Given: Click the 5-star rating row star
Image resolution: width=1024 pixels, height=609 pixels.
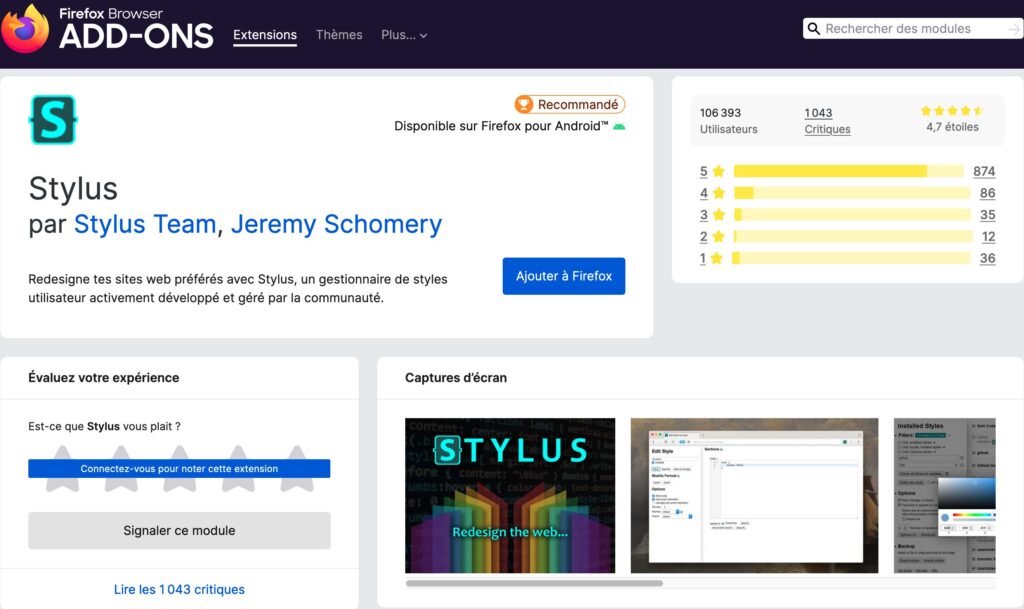Looking at the screenshot, I should 718,171.
